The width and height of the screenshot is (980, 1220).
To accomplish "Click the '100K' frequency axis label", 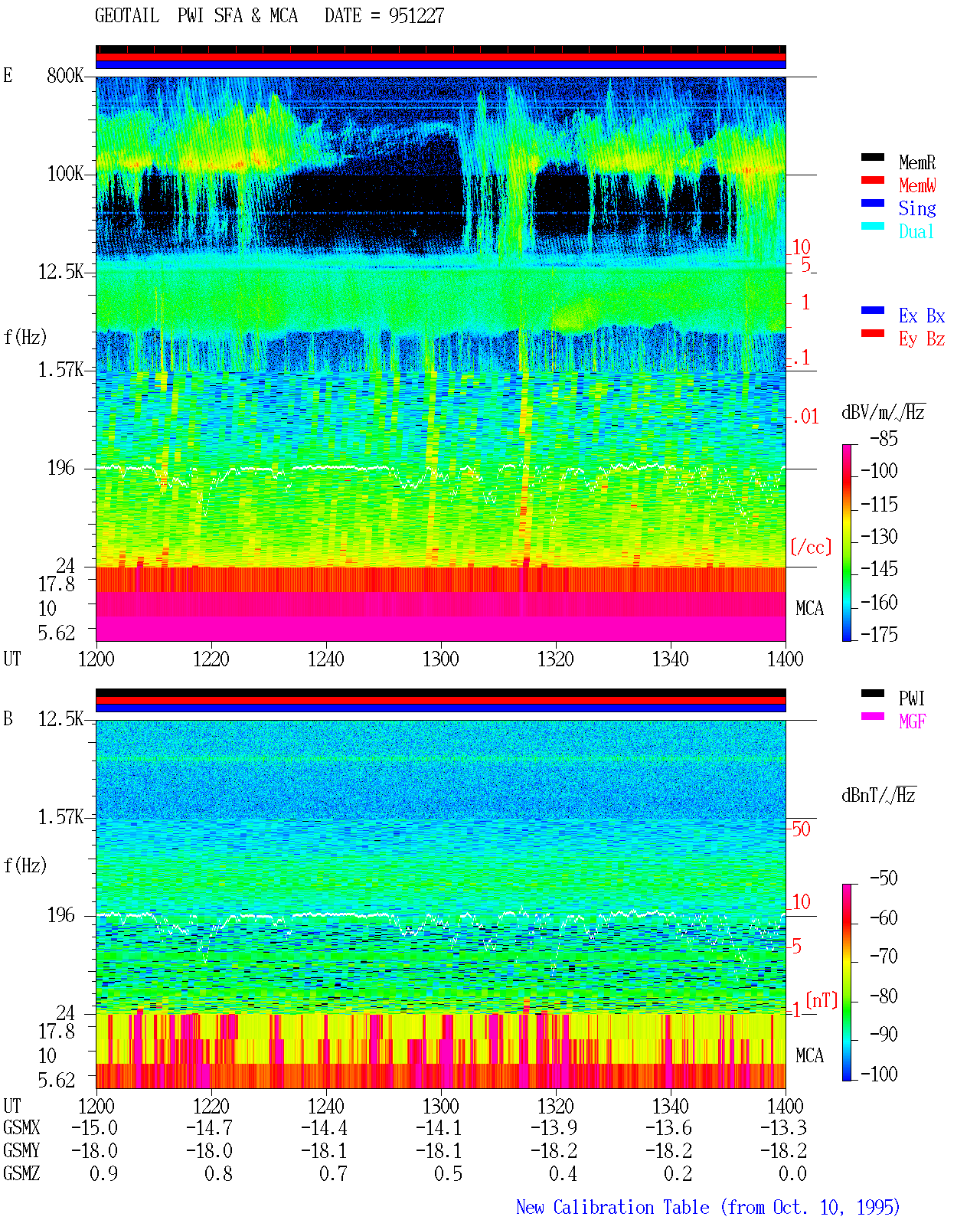I will point(65,174).
